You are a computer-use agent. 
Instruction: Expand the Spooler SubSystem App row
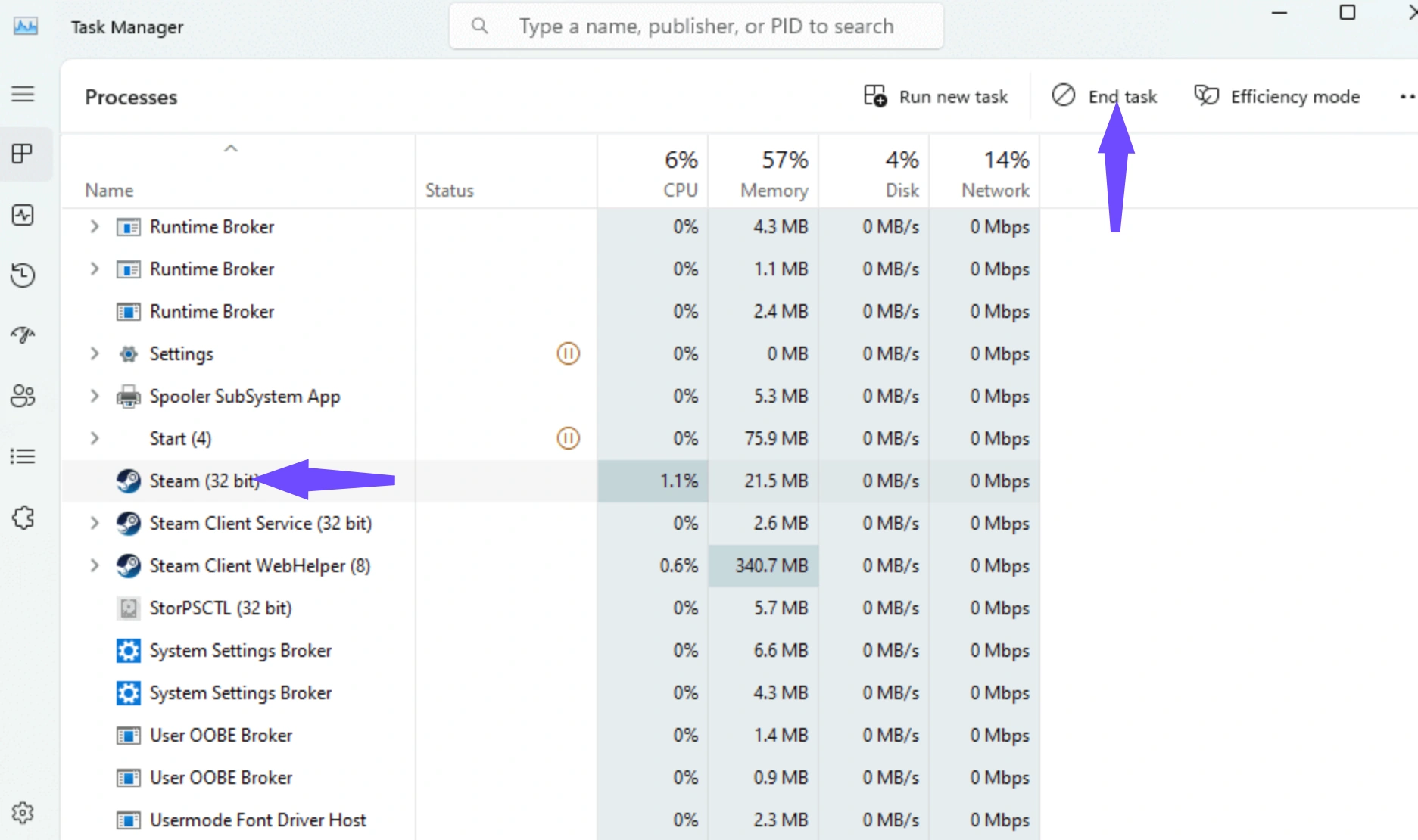coord(95,396)
